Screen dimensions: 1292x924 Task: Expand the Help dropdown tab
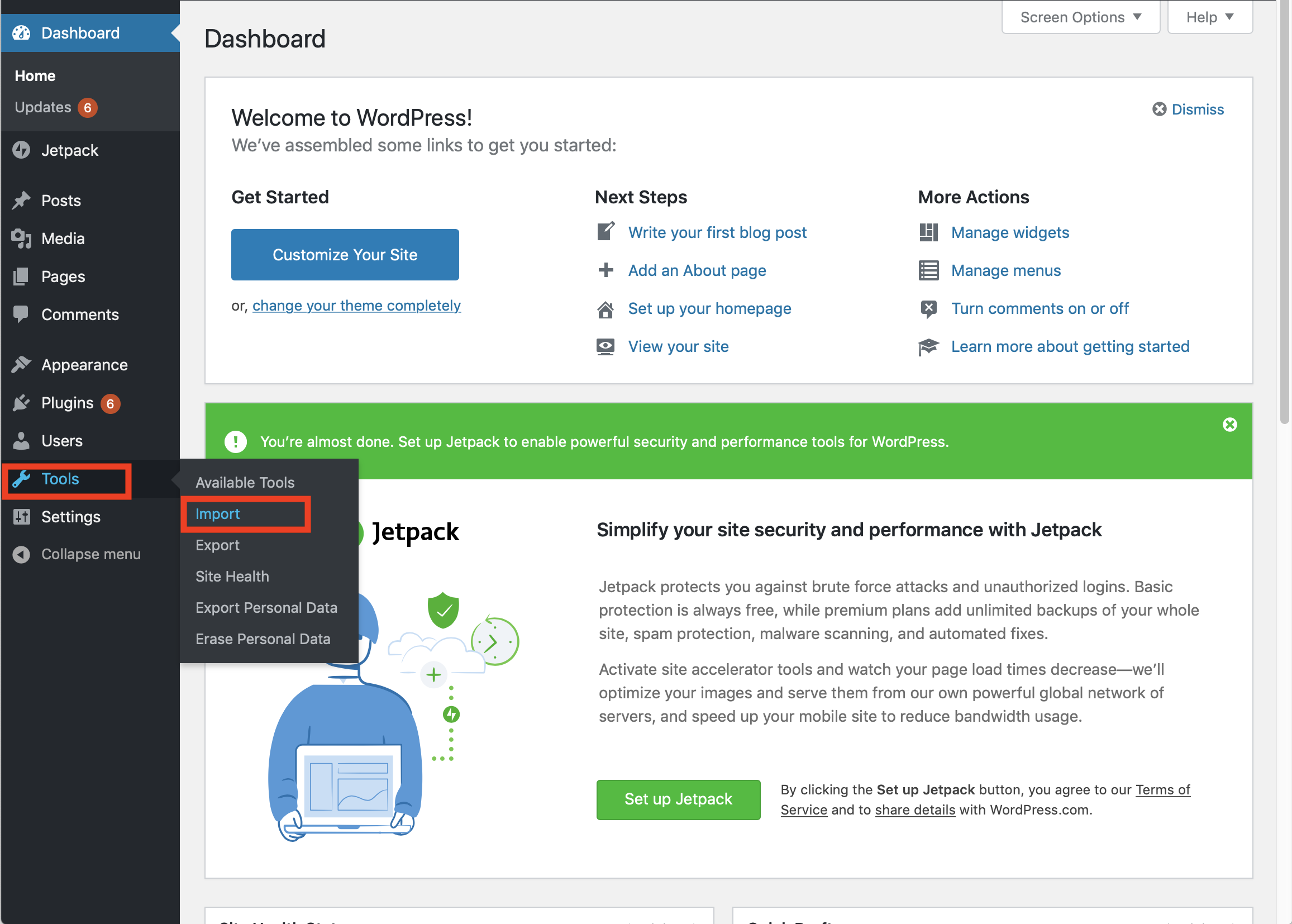(x=1209, y=18)
